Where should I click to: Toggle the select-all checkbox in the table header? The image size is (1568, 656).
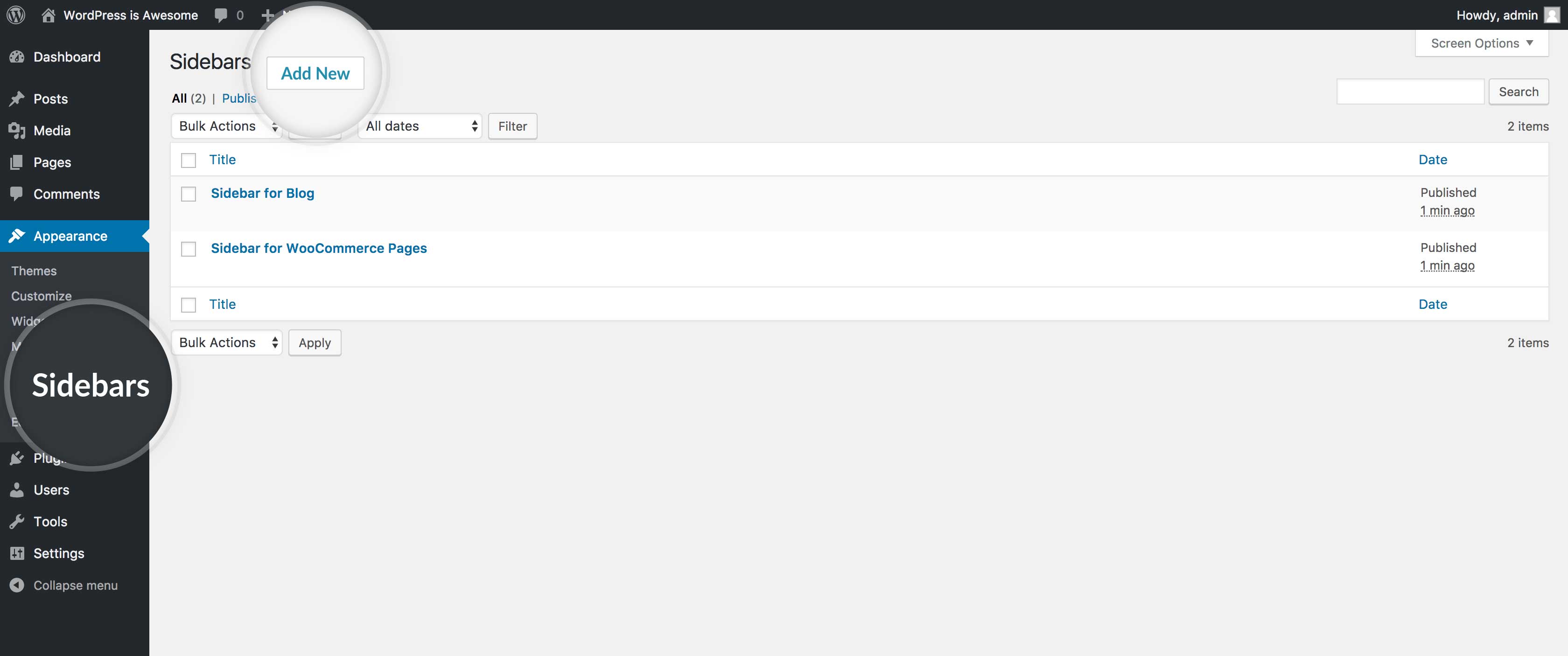(189, 160)
